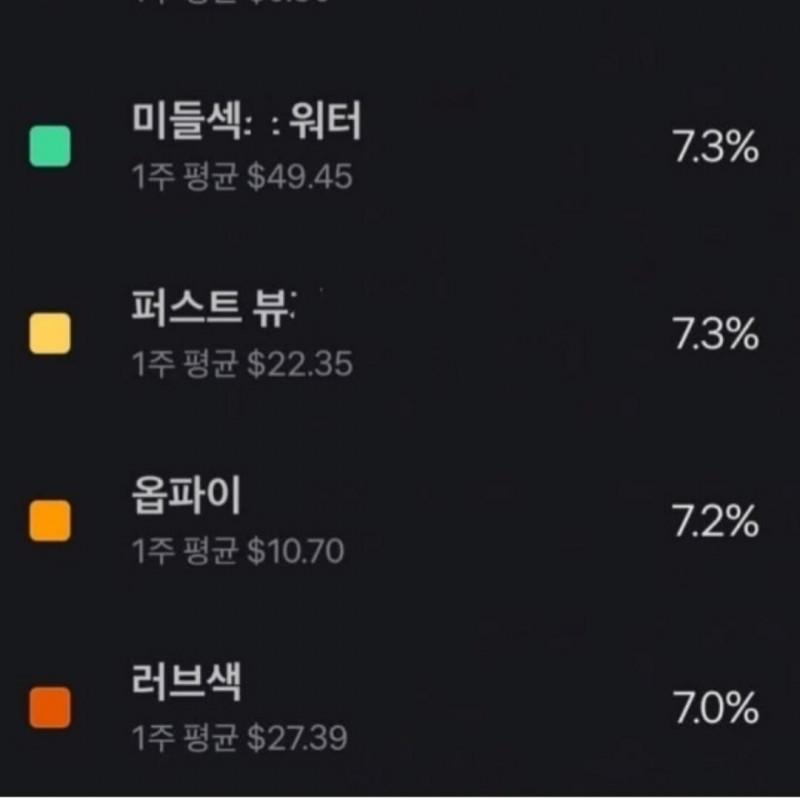Click the $22.35 average price
The height and width of the screenshot is (800, 800).
click(299, 365)
